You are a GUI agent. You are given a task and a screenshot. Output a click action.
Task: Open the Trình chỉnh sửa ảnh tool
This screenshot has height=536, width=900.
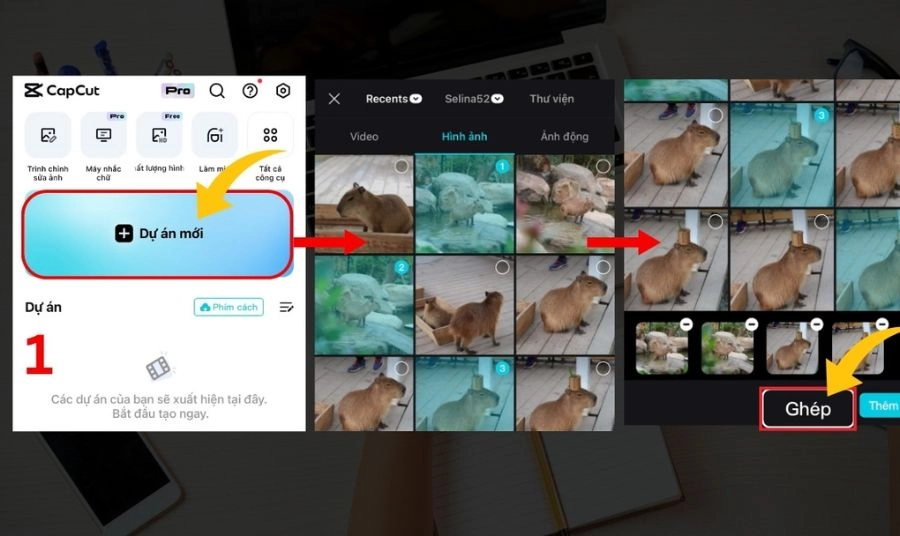[x=48, y=135]
